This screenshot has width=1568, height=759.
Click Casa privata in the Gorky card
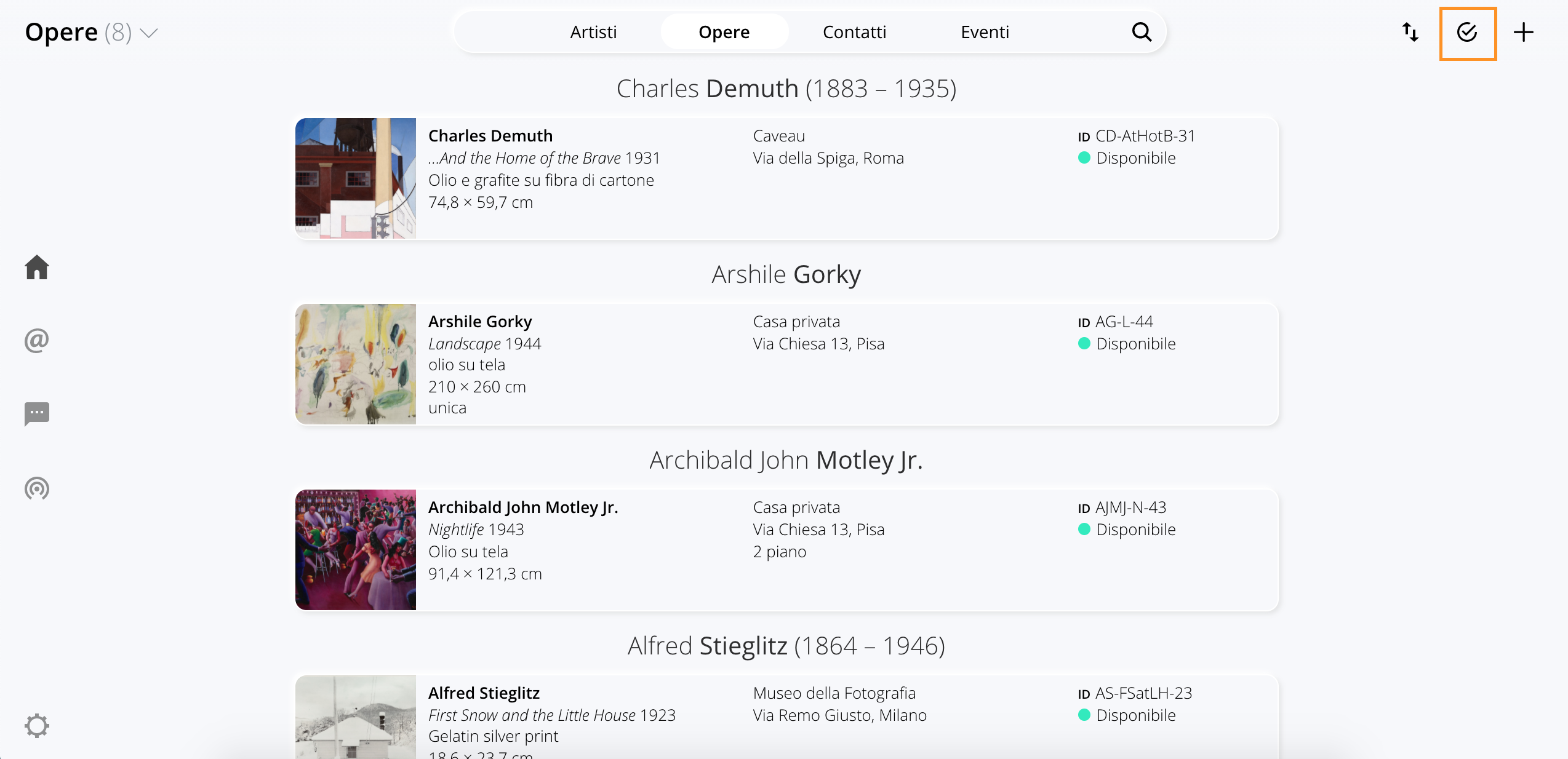(x=796, y=322)
